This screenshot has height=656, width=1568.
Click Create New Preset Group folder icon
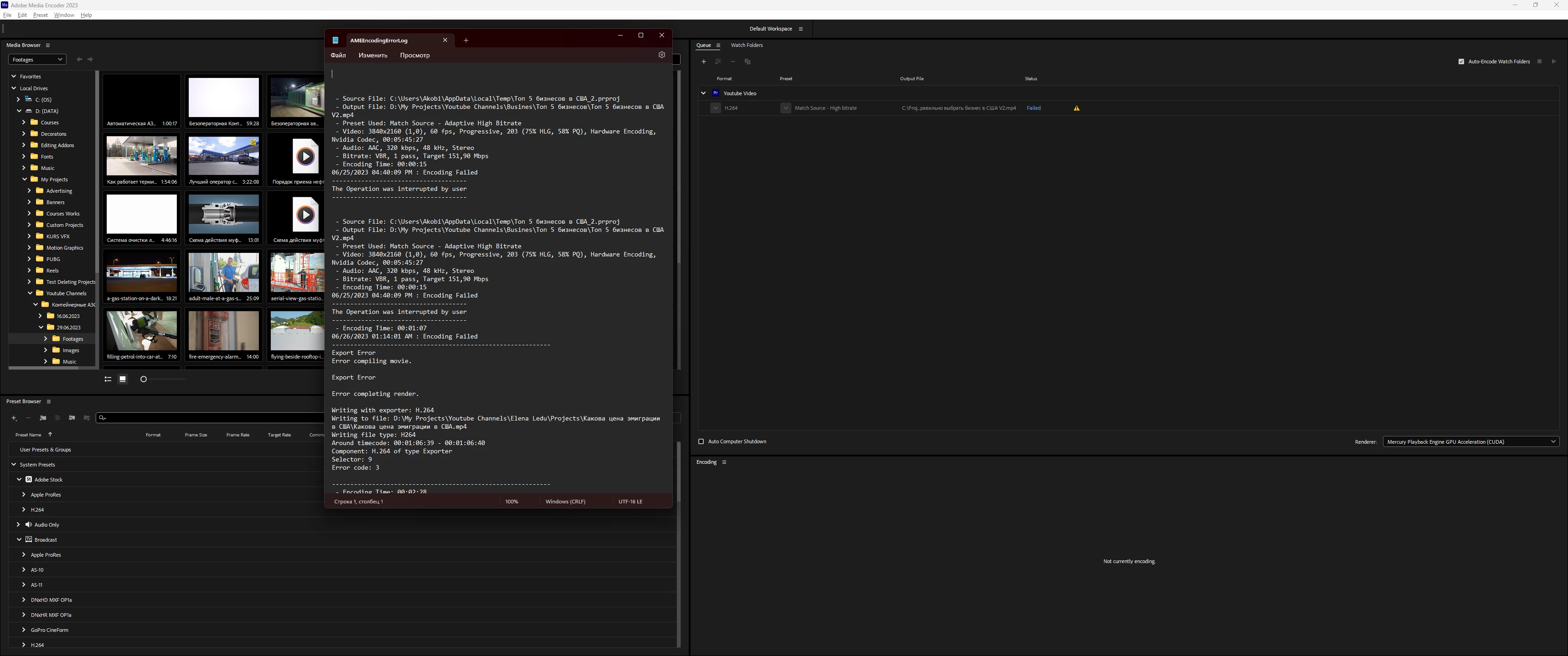42,418
